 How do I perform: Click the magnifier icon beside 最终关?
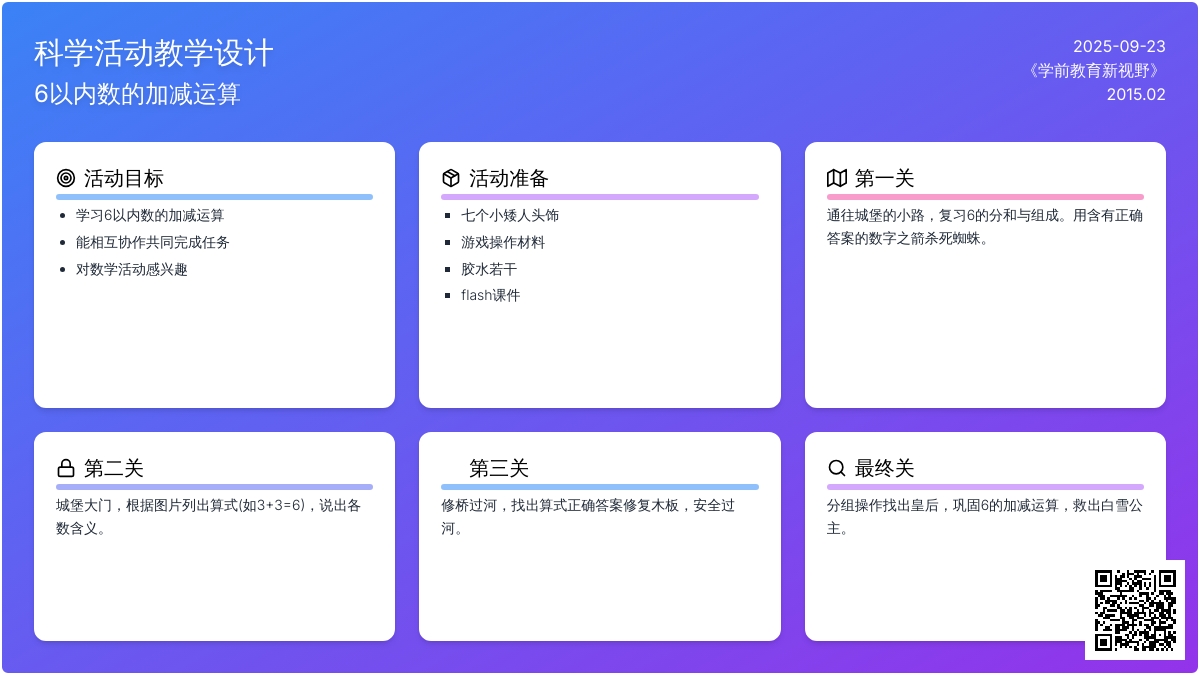837,468
